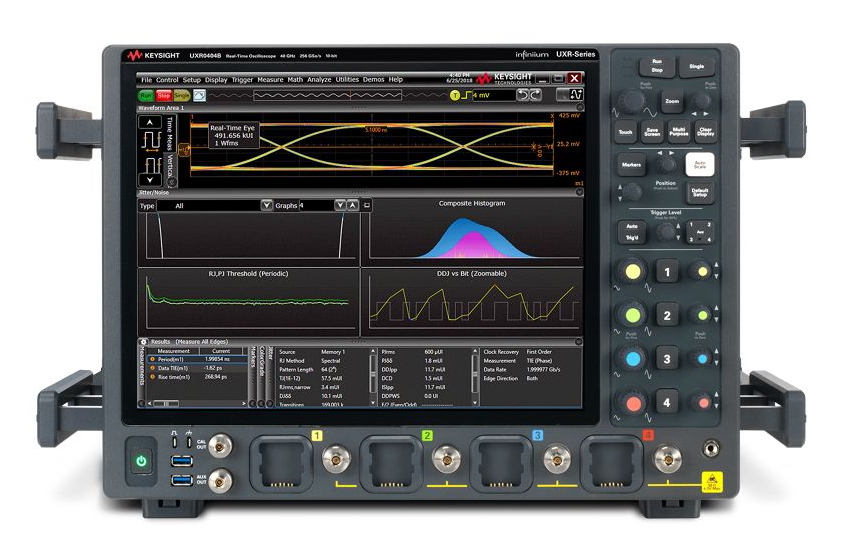Toggle the channel 4 key
This screenshot has width=841, height=544.
pyautogui.click(x=667, y=402)
